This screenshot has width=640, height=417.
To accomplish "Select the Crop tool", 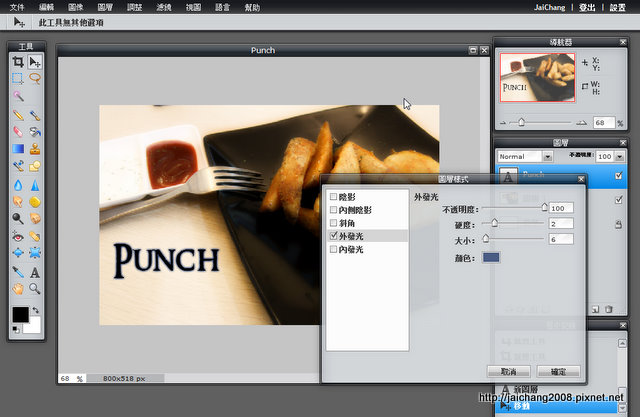I will (18, 62).
